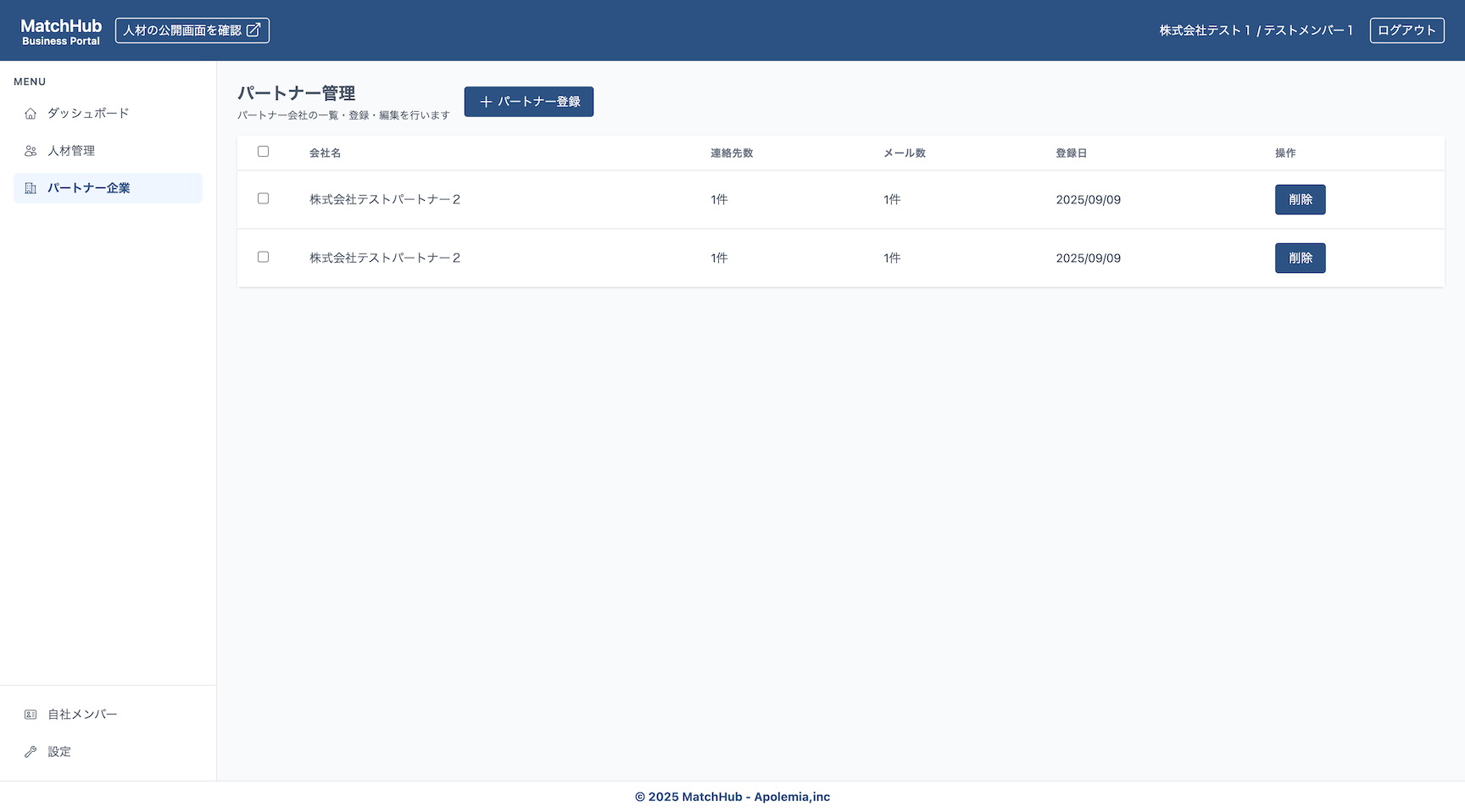Open パートナー登録 to register a partner
The height and width of the screenshot is (812, 1465).
pos(528,101)
